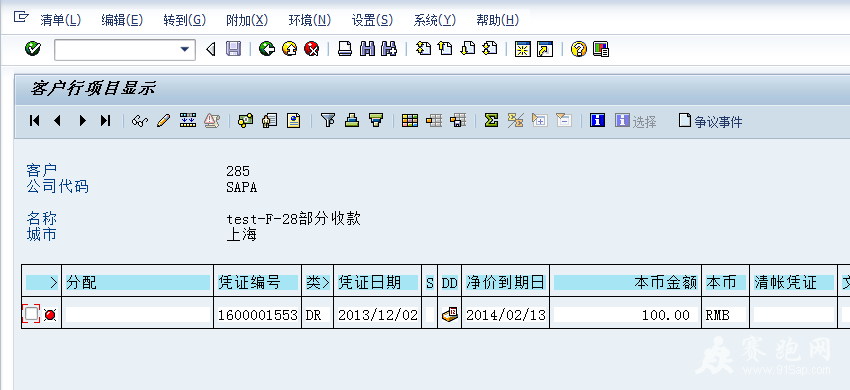
Task: Click the Sort descending icon
Action: (x=376, y=120)
